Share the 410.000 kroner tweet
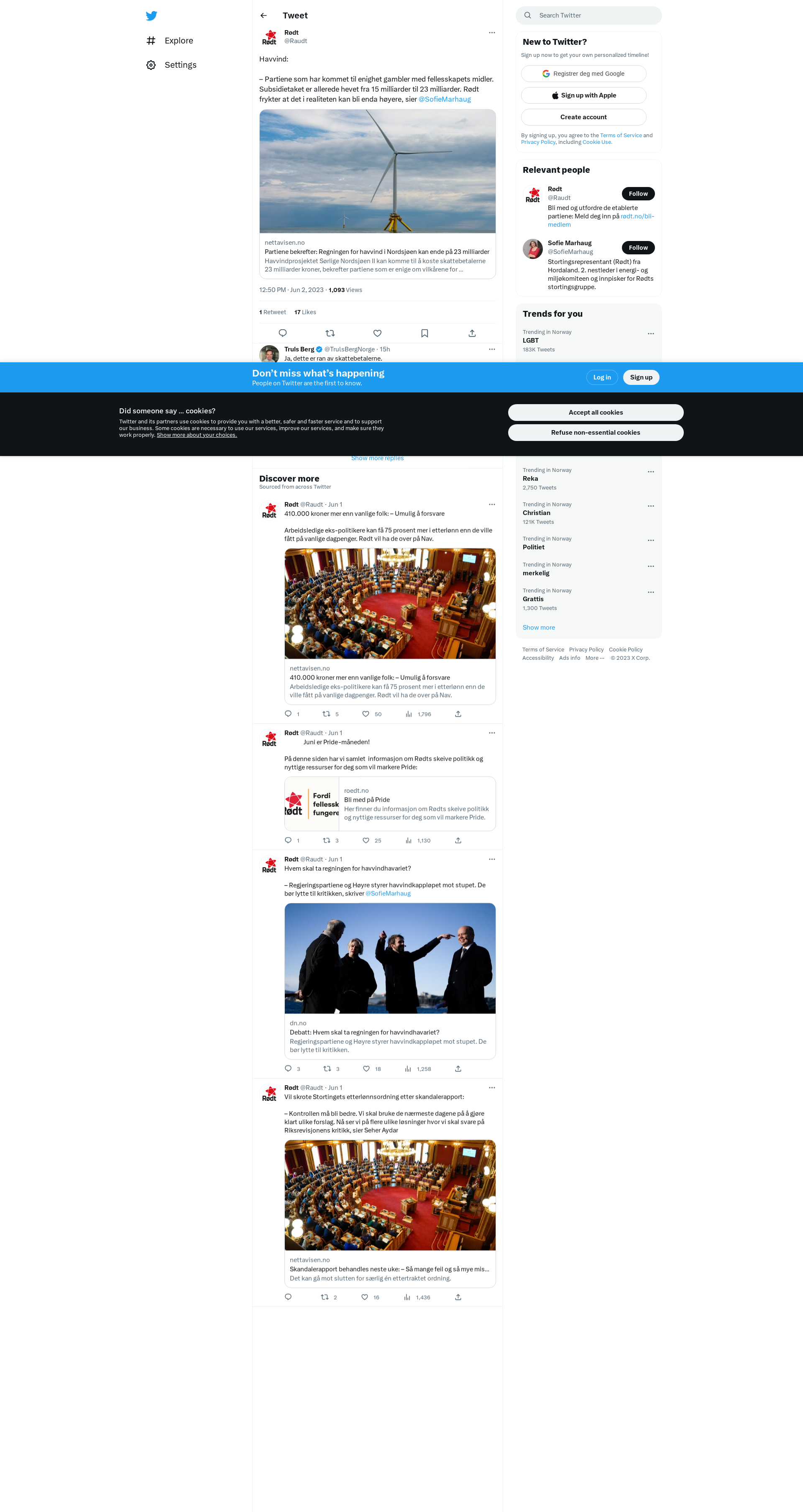This screenshot has height=1512, width=803. (458, 714)
